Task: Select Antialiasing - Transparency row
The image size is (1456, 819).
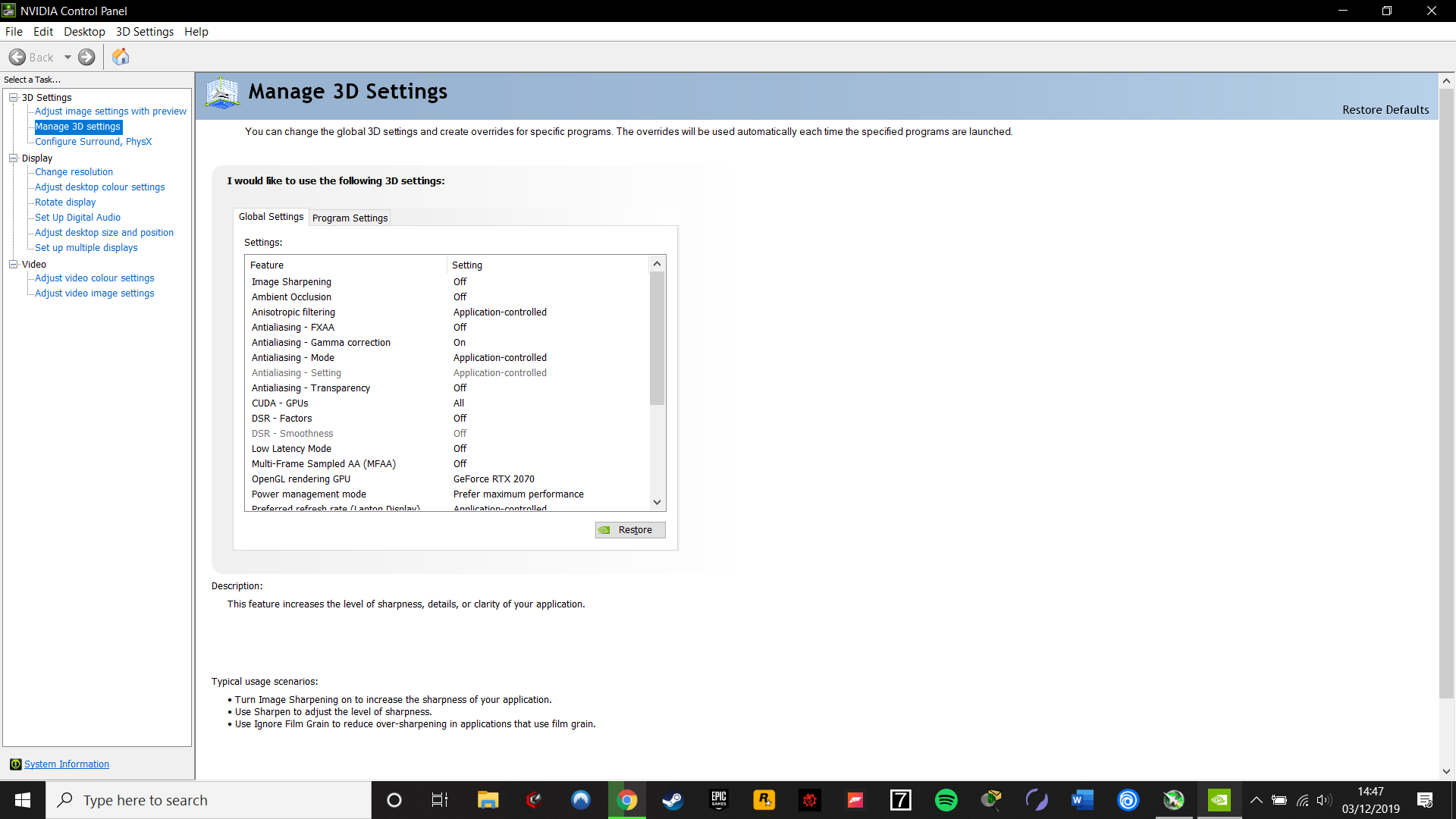Action: [447, 388]
